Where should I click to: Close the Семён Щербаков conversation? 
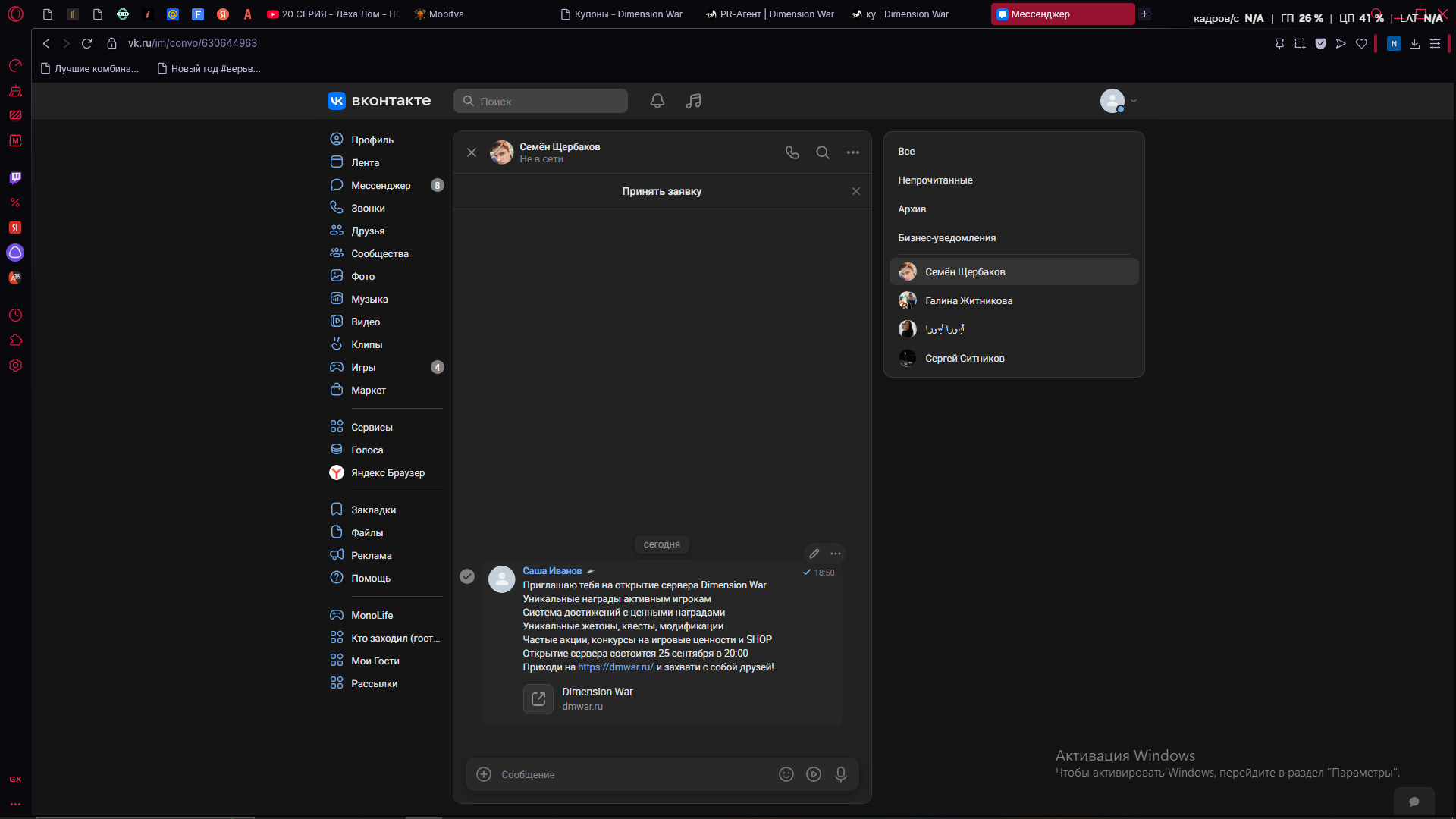472,152
